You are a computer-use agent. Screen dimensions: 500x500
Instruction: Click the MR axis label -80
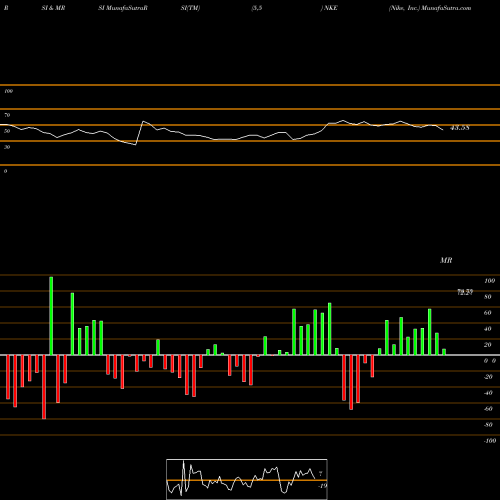click(488, 425)
